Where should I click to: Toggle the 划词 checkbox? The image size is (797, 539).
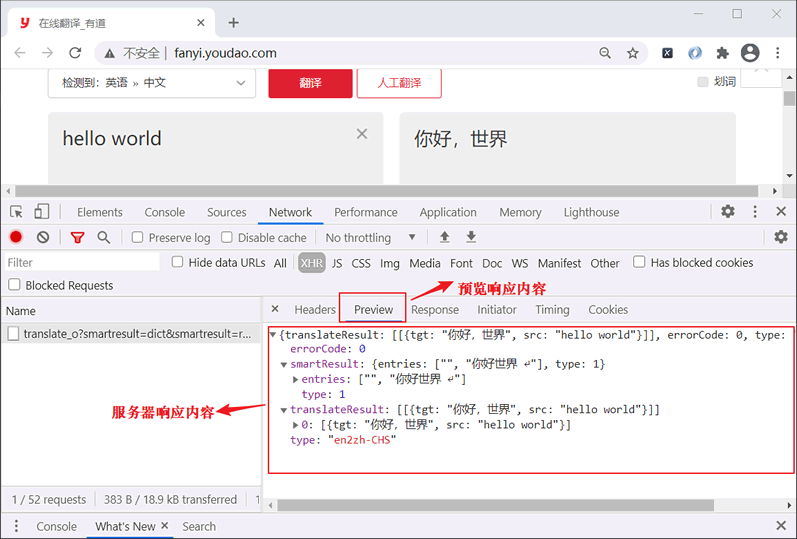pyautogui.click(x=703, y=82)
